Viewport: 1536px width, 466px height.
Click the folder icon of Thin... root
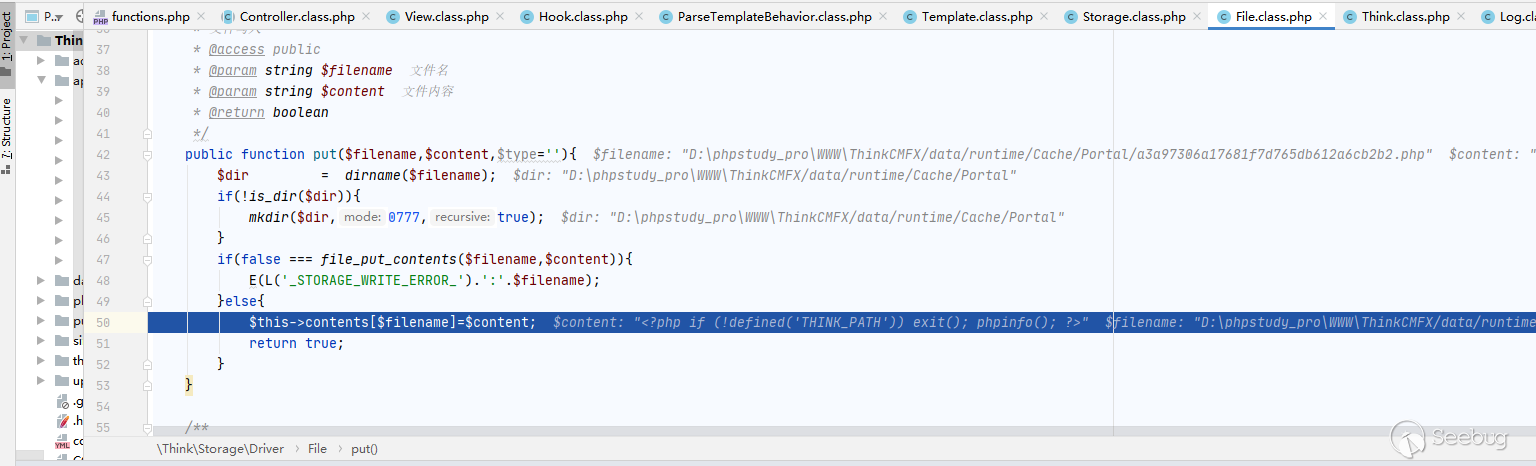[x=44, y=40]
